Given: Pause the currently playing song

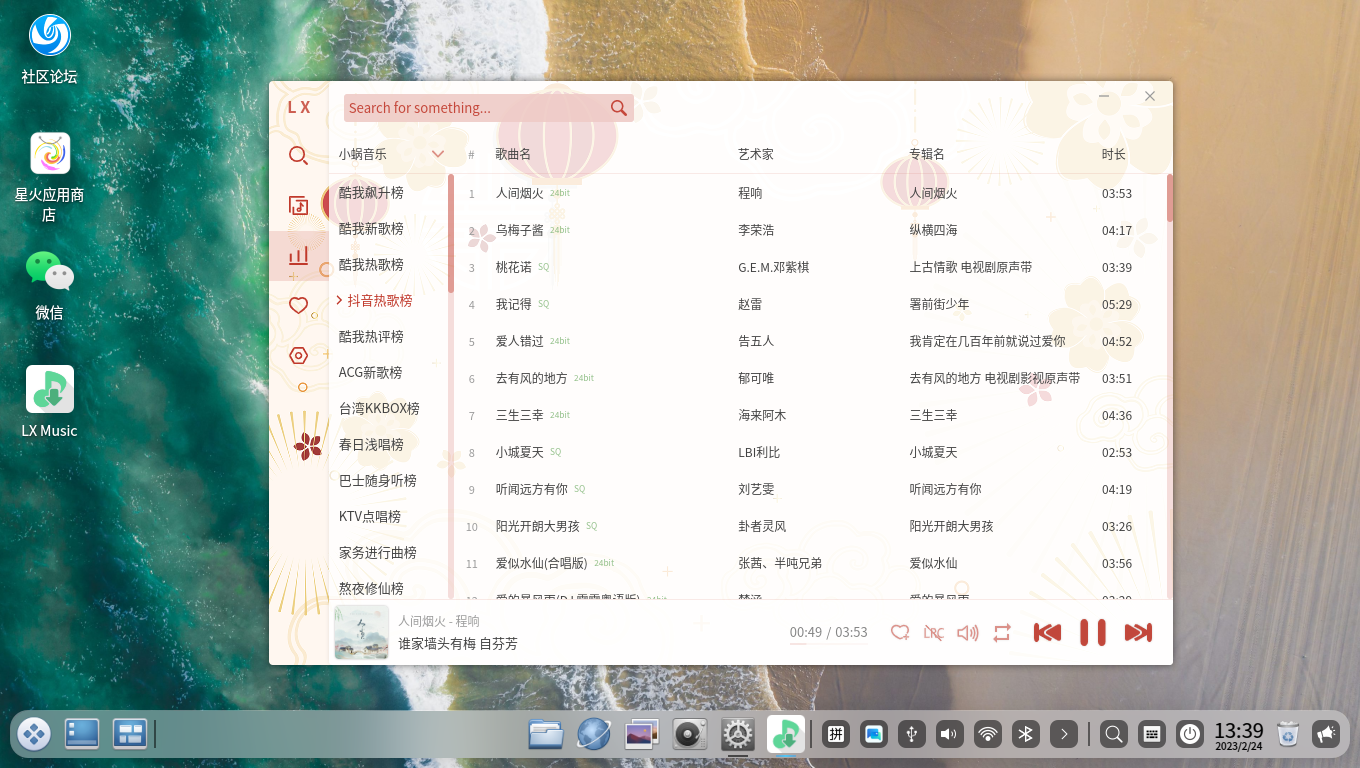Looking at the screenshot, I should (x=1092, y=632).
